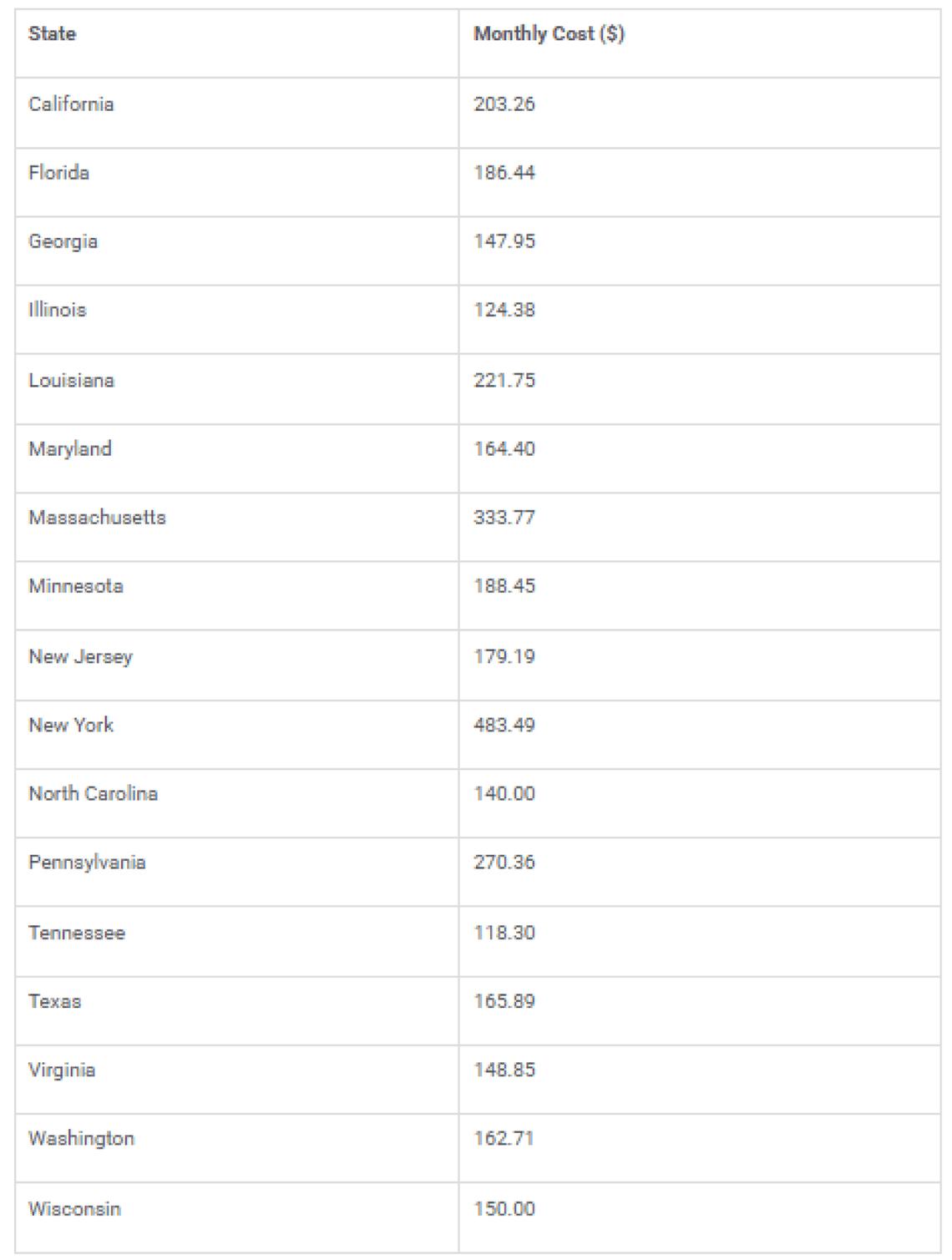Select New York's cost 483.49
This screenshot has height=1260, width=952.
tap(504, 725)
